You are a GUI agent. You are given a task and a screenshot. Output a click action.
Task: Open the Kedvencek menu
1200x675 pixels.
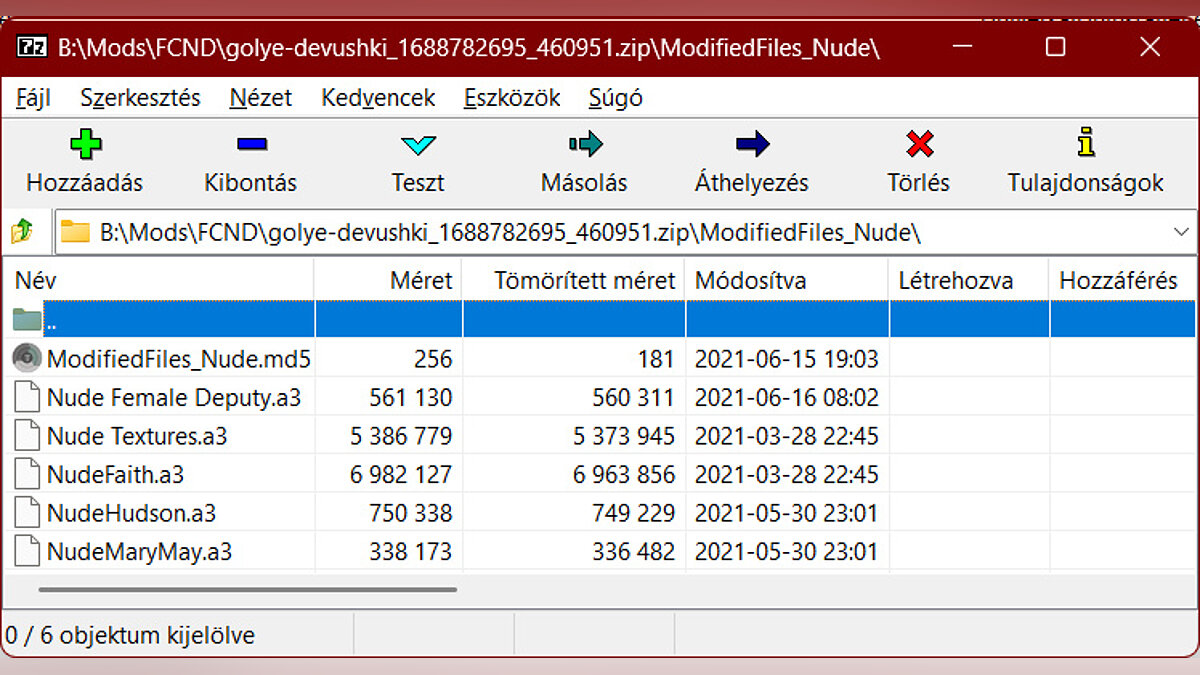378,98
